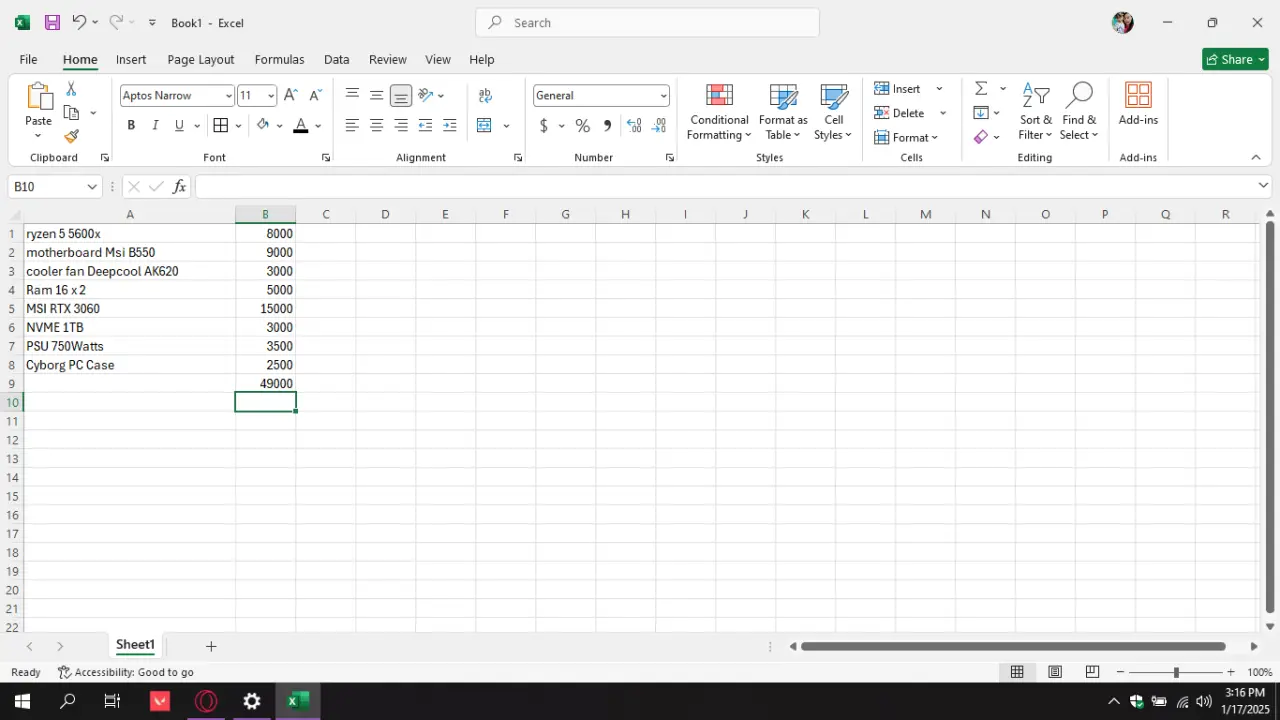The image size is (1280, 720).
Task: Apply Percent Style format
Action: (582, 126)
